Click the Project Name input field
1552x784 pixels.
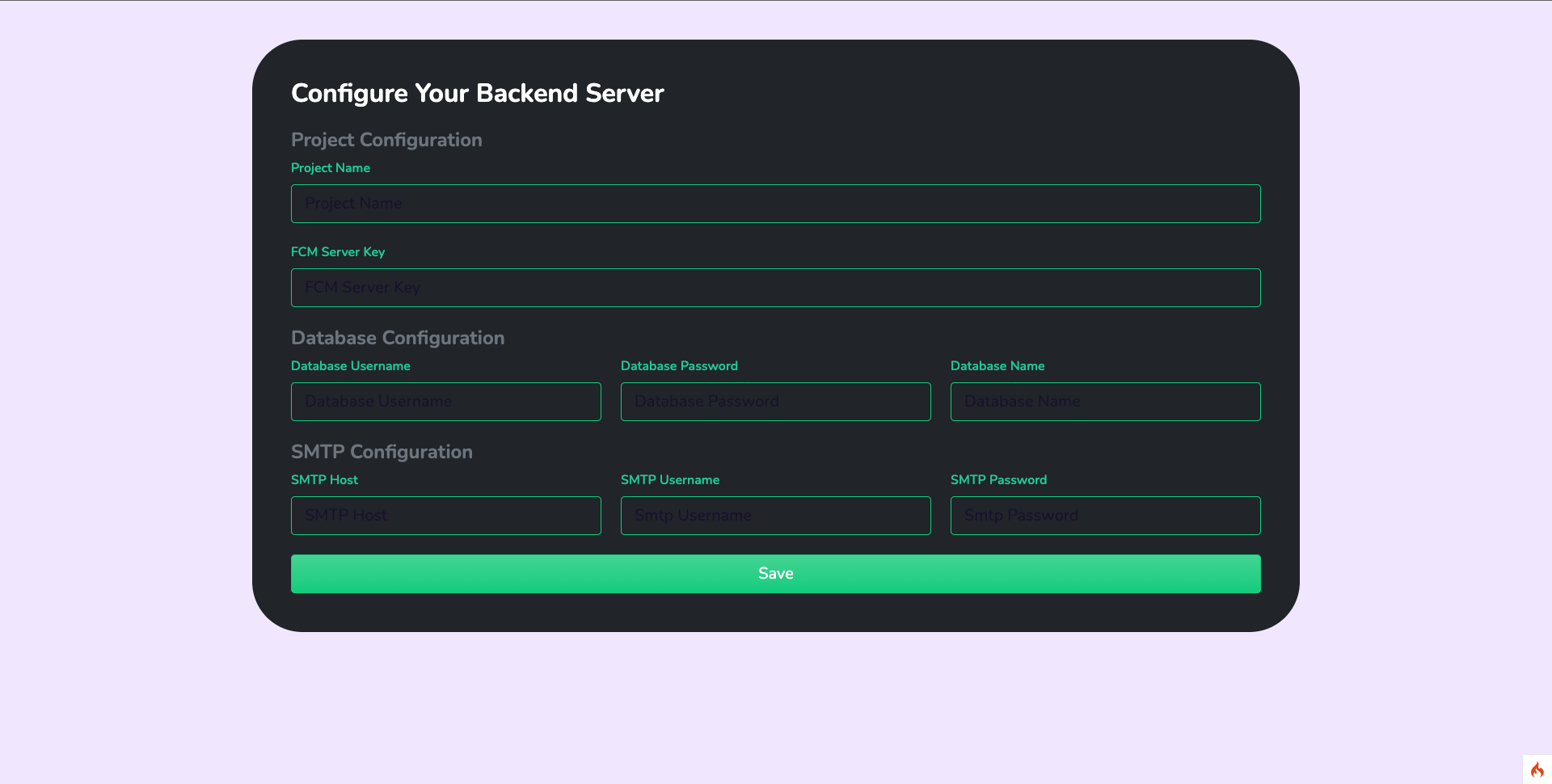point(776,204)
